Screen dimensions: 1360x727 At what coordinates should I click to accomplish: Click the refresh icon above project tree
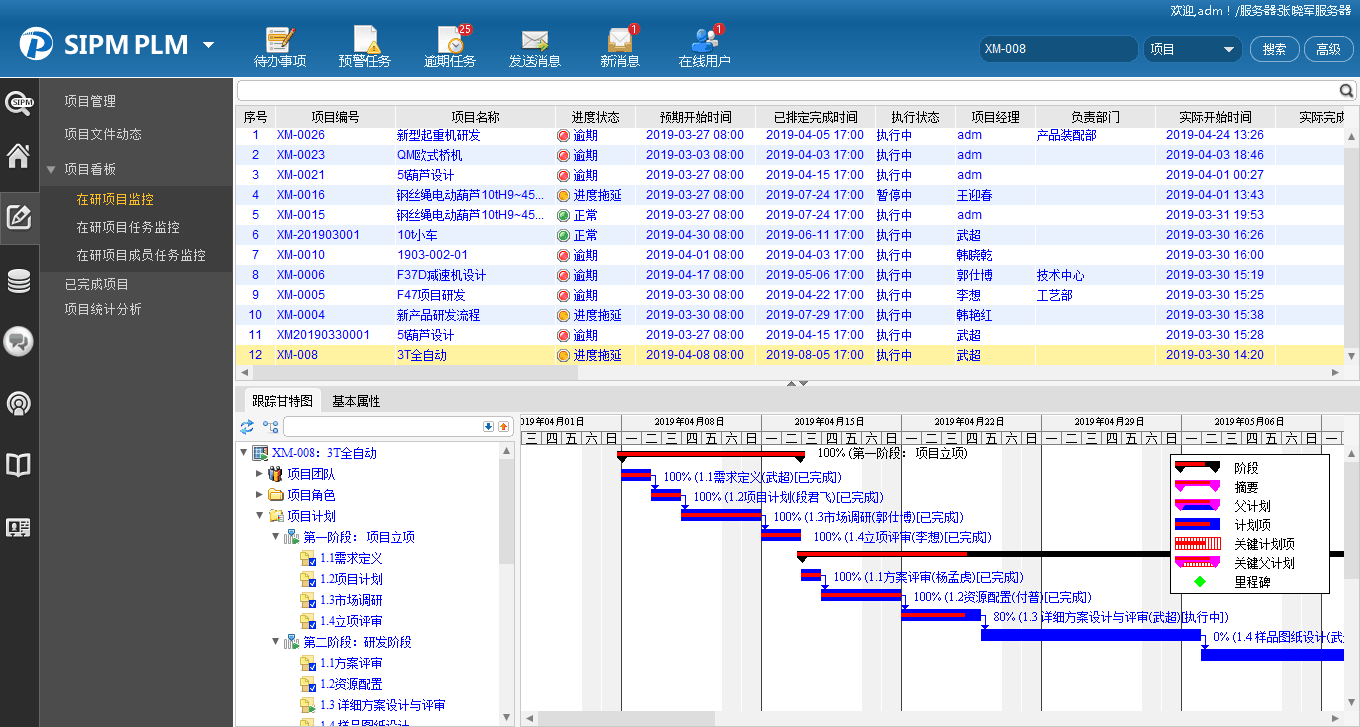click(x=247, y=427)
